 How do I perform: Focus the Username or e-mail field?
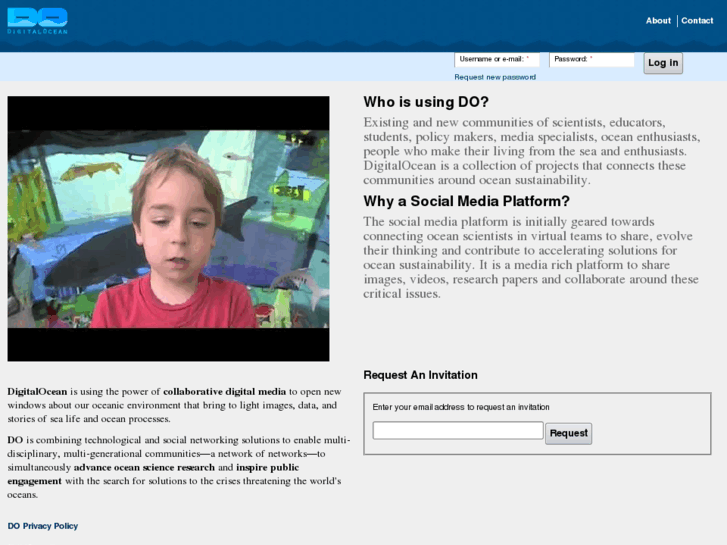pos(497,59)
